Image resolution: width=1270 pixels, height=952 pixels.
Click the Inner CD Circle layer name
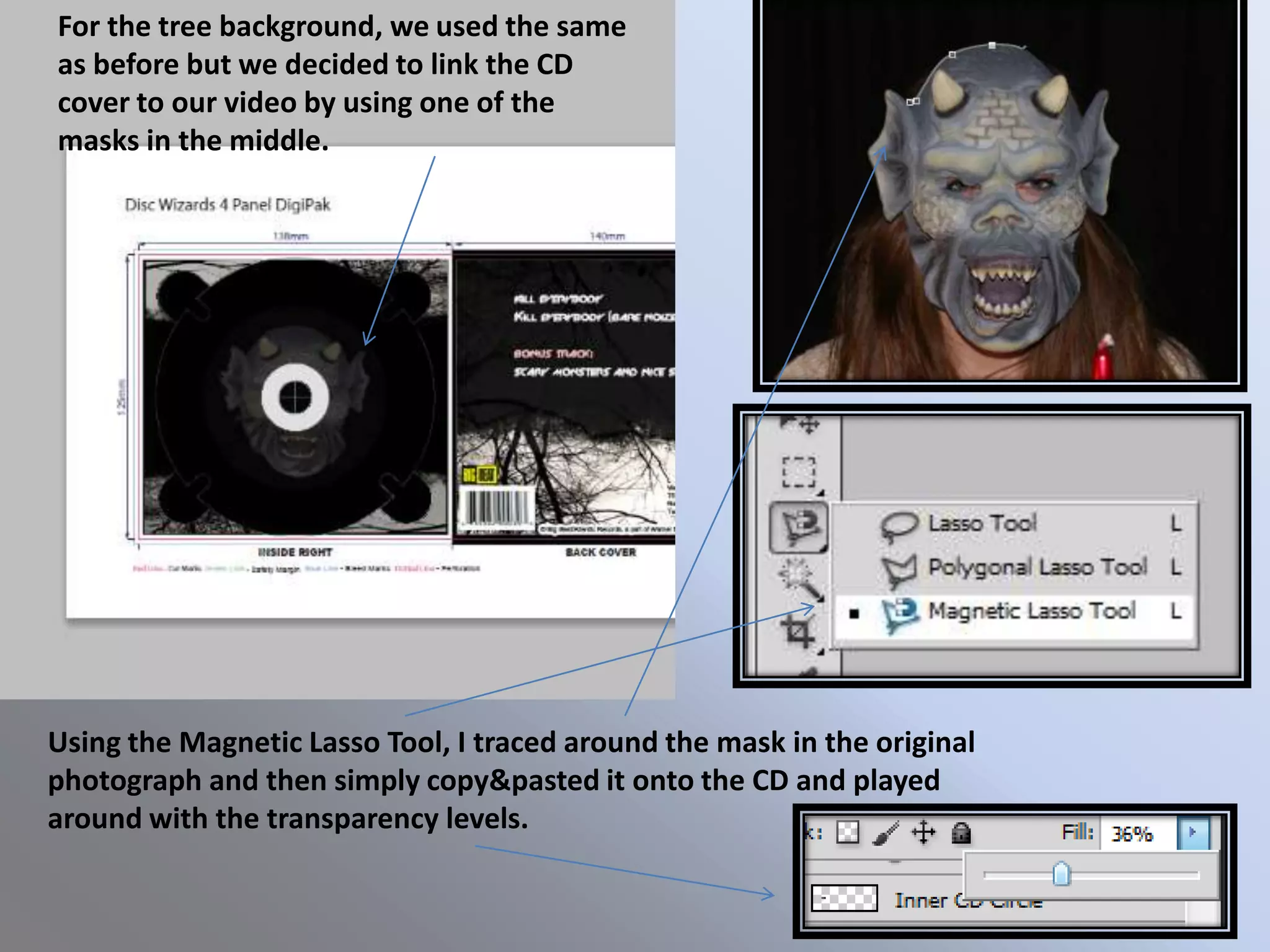pyautogui.click(x=969, y=901)
